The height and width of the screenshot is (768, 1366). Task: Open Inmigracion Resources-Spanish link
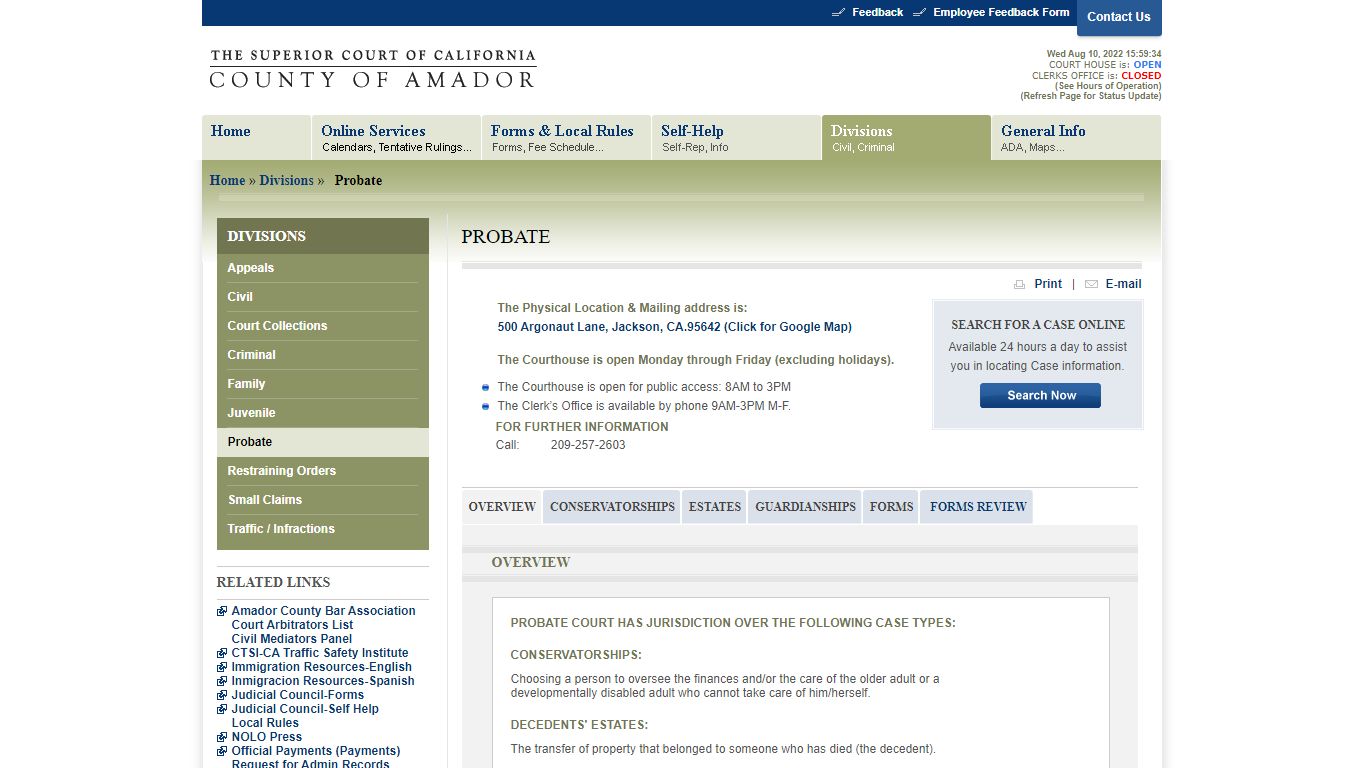tap(323, 681)
